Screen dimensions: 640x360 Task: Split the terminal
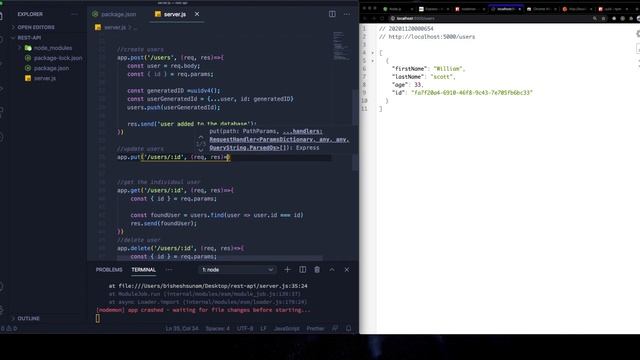pos(302,270)
